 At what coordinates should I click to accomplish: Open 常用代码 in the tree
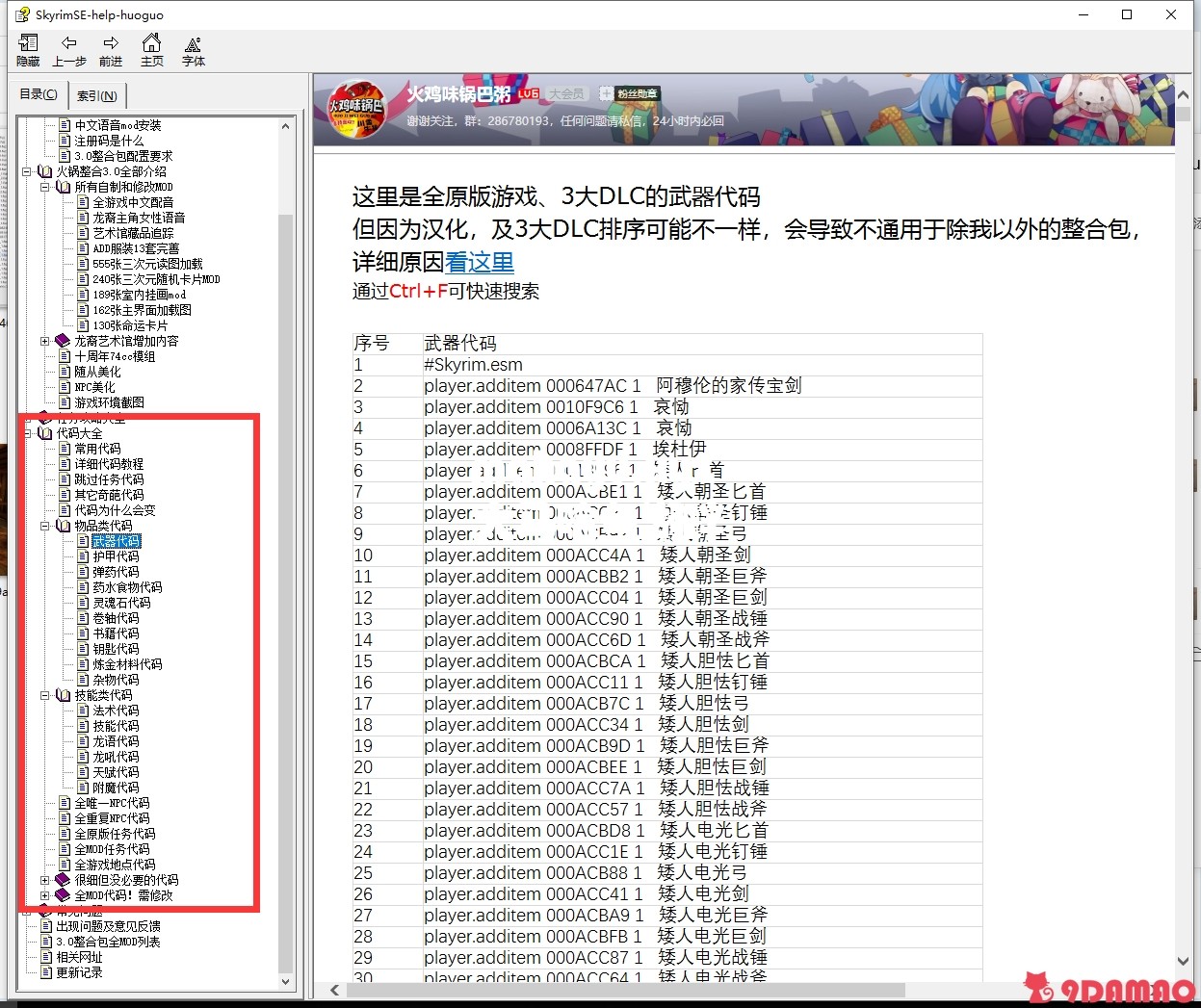(x=97, y=449)
